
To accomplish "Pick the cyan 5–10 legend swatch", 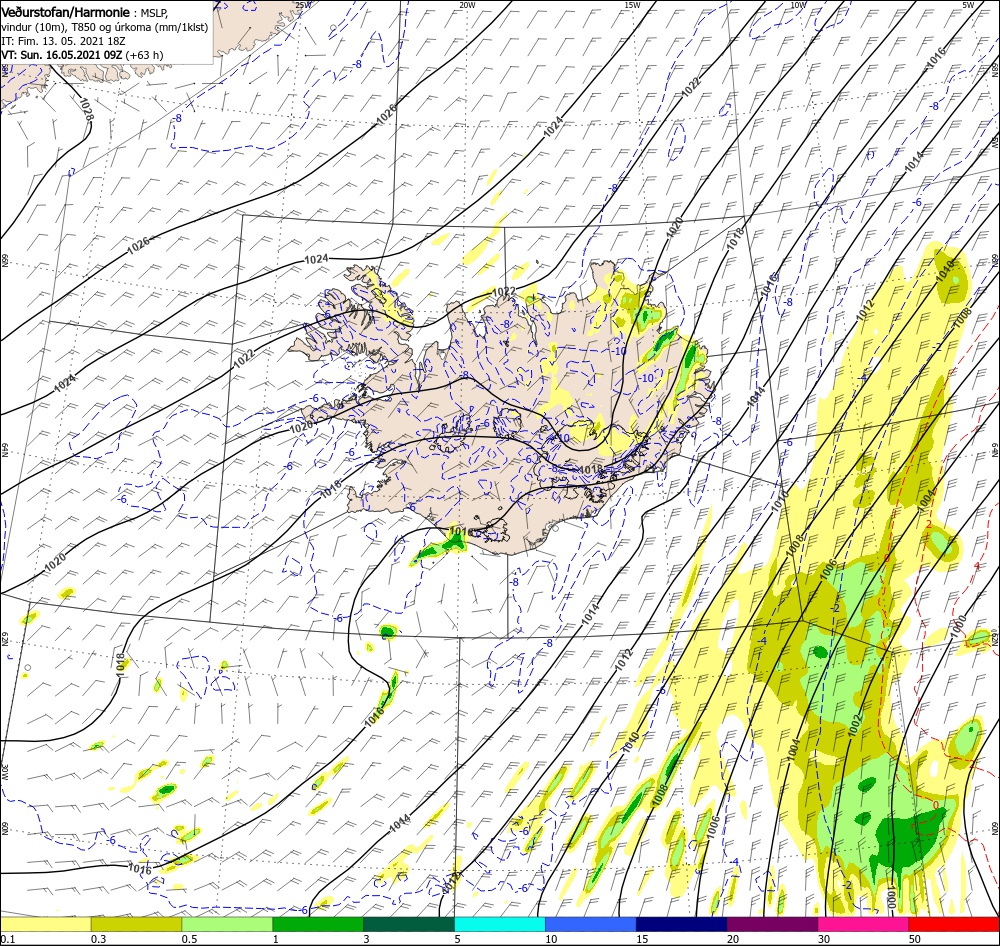I will point(500,924).
